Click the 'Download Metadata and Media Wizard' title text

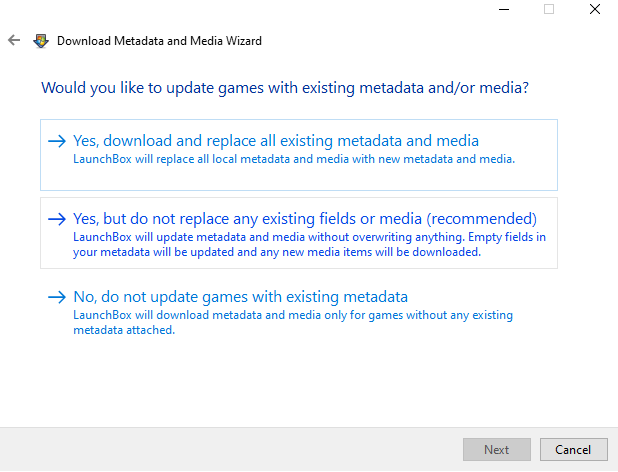pyautogui.click(x=159, y=41)
